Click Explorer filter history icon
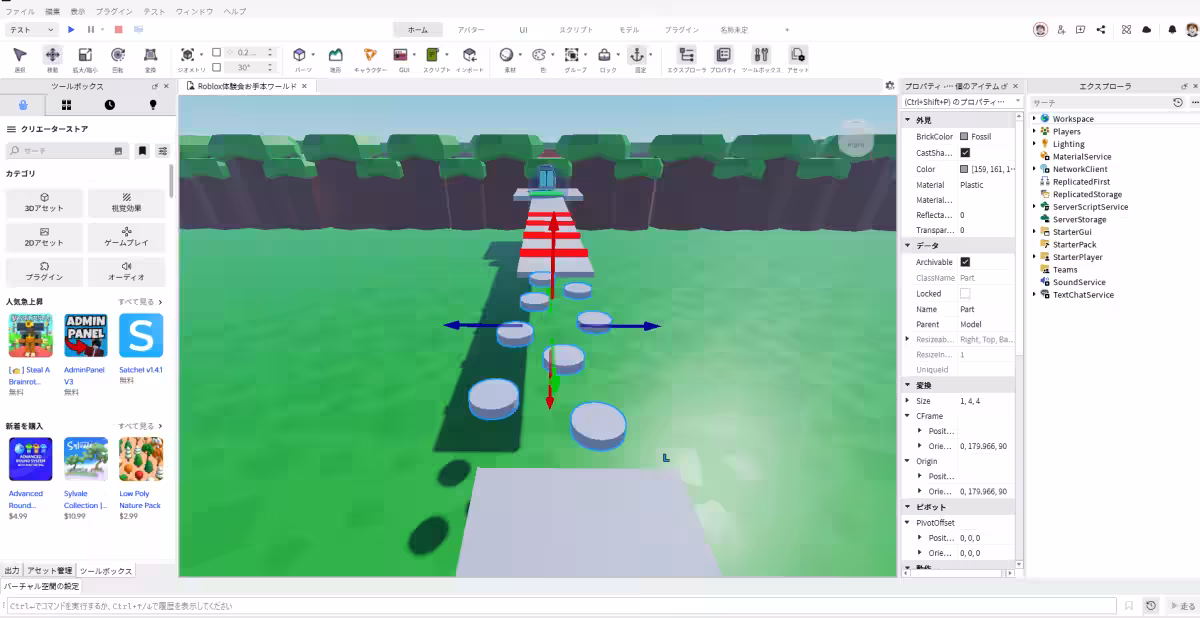This screenshot has height=618, width=1200. 1178,102
